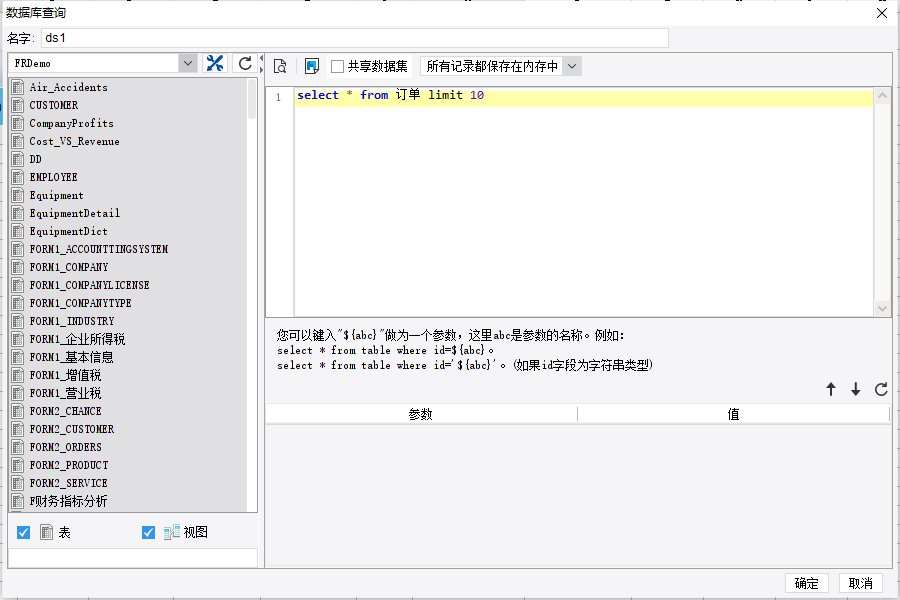Uncheck the 视图 views checkbox
Screen dimensions: 900x600
coord(148,532)
